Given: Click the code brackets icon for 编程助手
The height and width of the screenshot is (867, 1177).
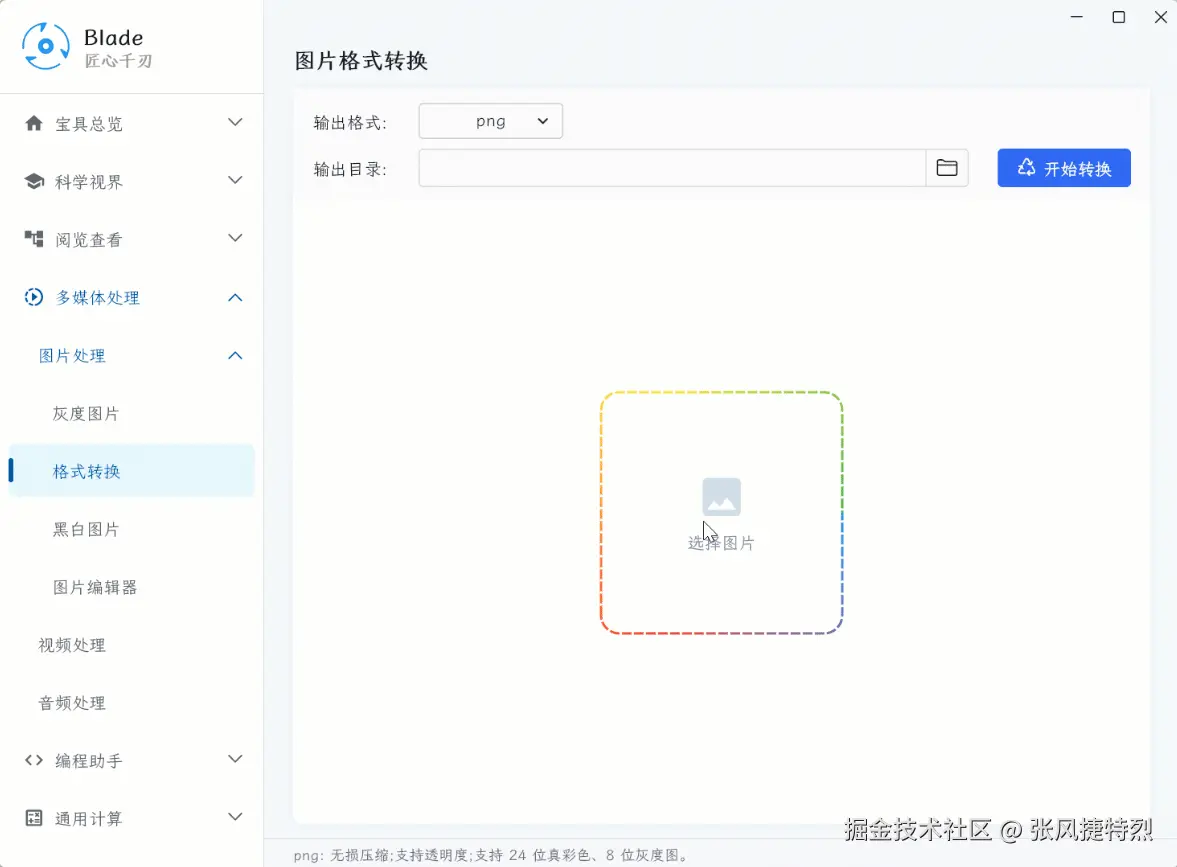Looking at the screenshot, I should click(x=34, y=760).
